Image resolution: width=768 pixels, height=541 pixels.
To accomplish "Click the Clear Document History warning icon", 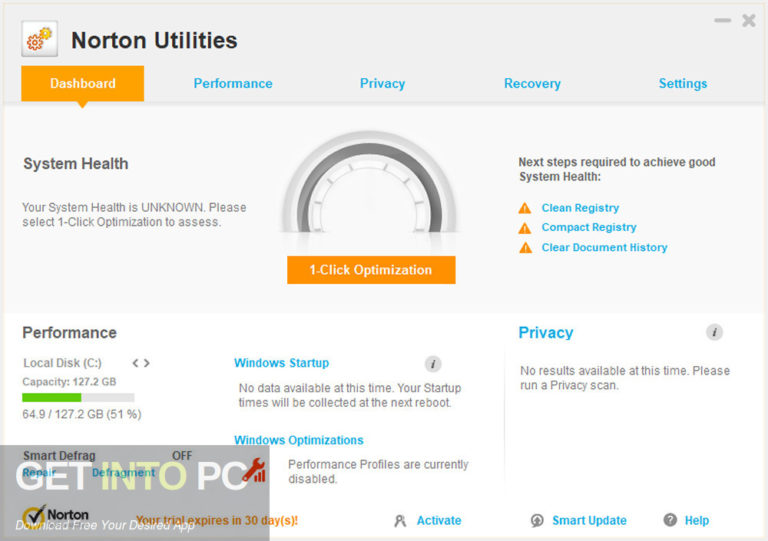I will click(x=525, y=248).
